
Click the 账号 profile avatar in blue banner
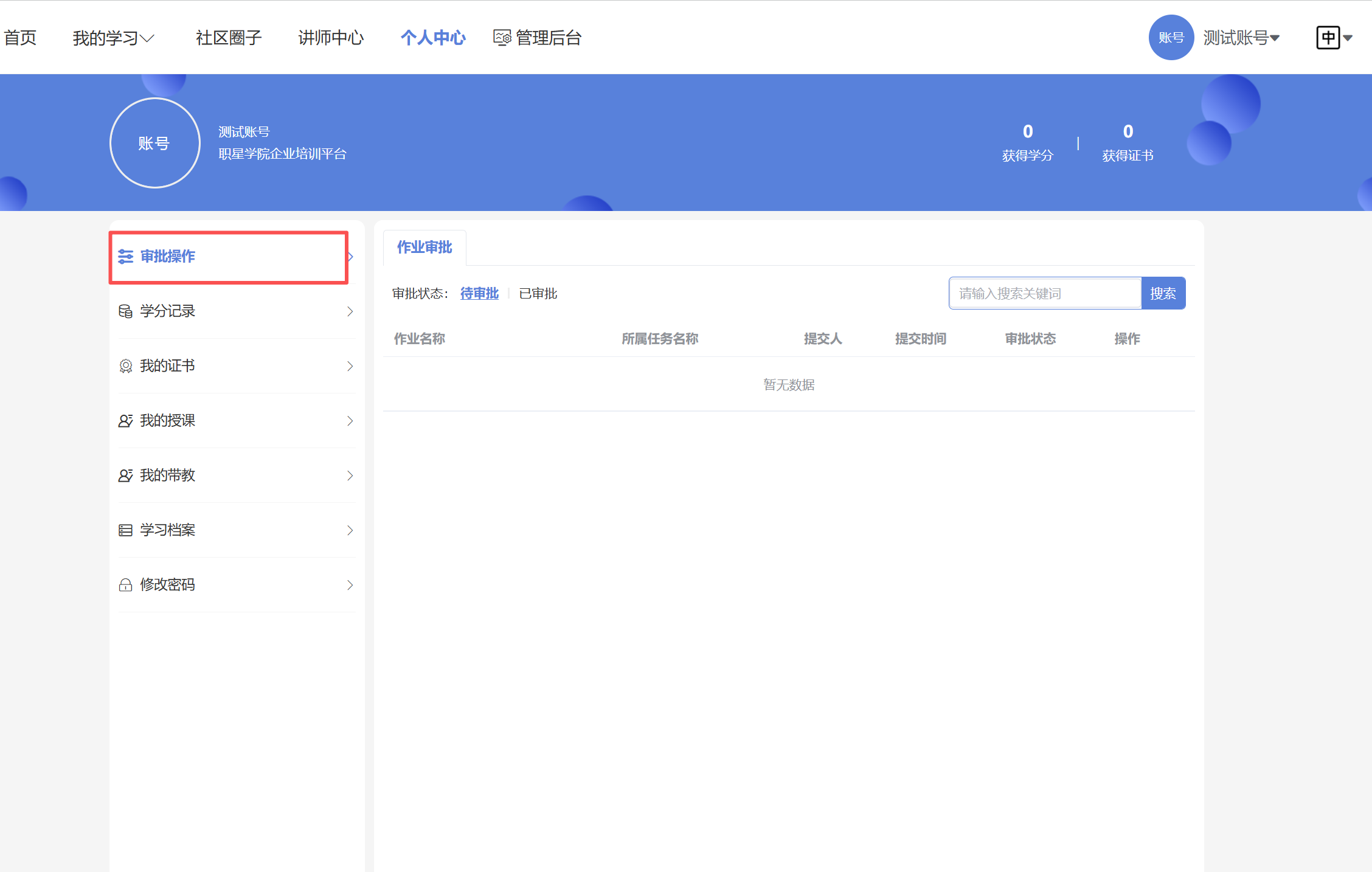click(x=154, y=142)
